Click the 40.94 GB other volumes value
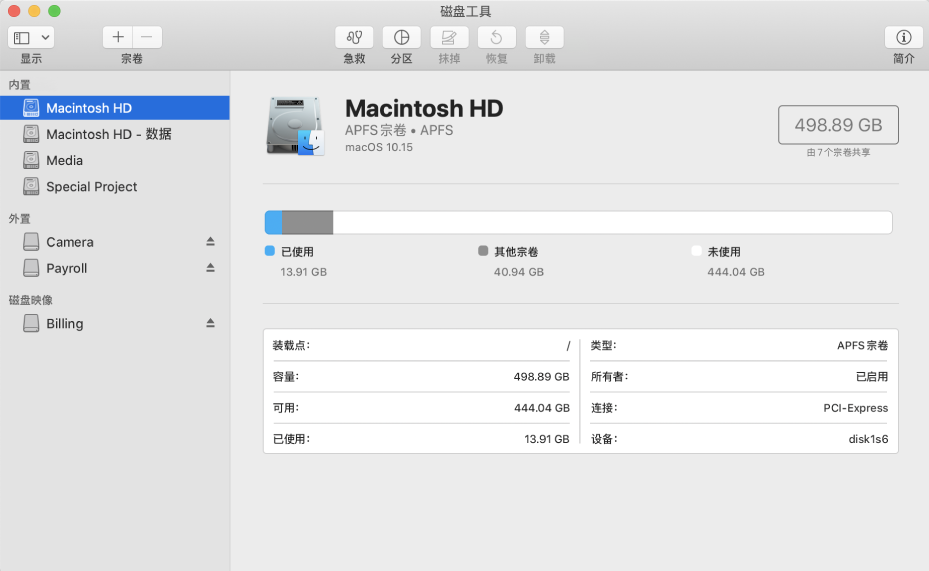This screenshot has width=929, height=571. tap(518, 272)
